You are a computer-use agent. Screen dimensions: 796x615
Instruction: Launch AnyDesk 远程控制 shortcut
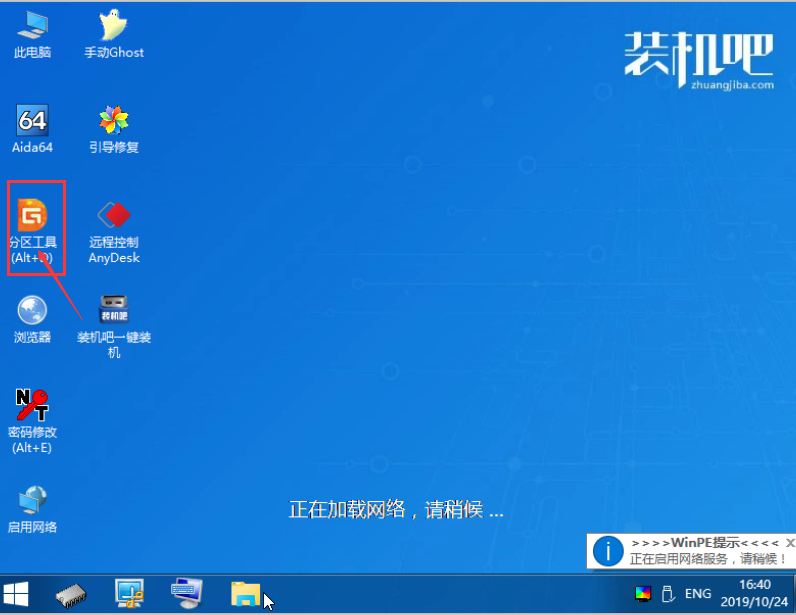[113, 221]
